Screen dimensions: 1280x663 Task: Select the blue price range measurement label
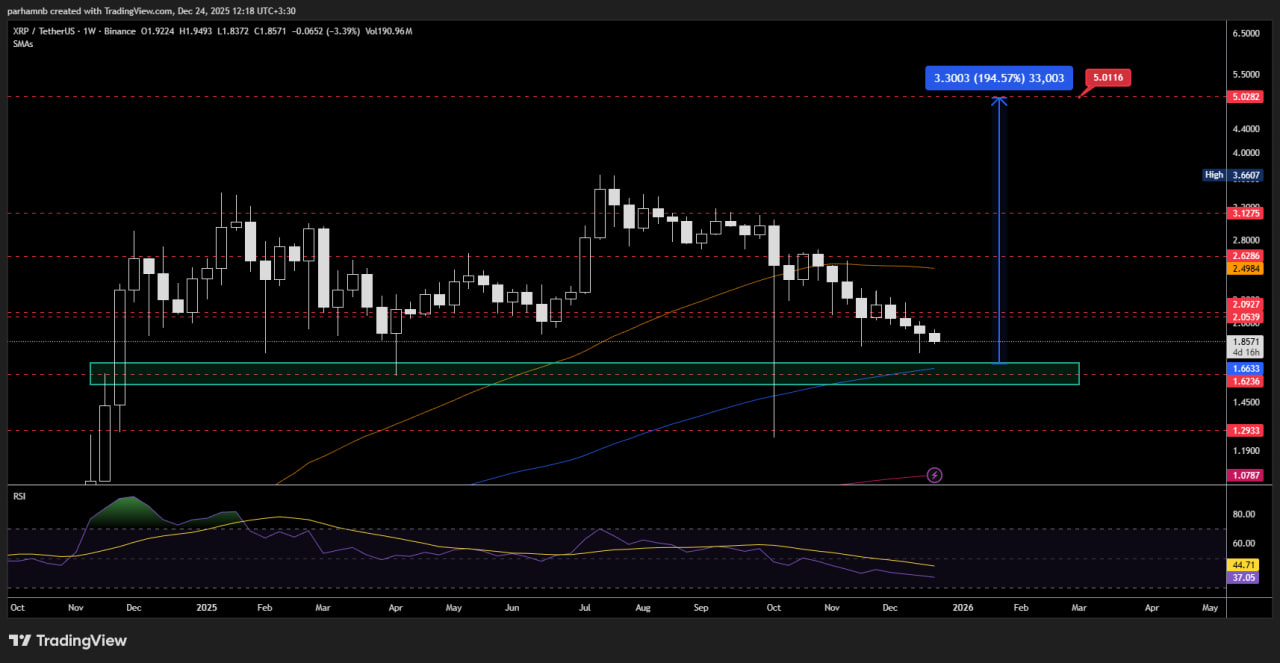(x=999, y=78)
